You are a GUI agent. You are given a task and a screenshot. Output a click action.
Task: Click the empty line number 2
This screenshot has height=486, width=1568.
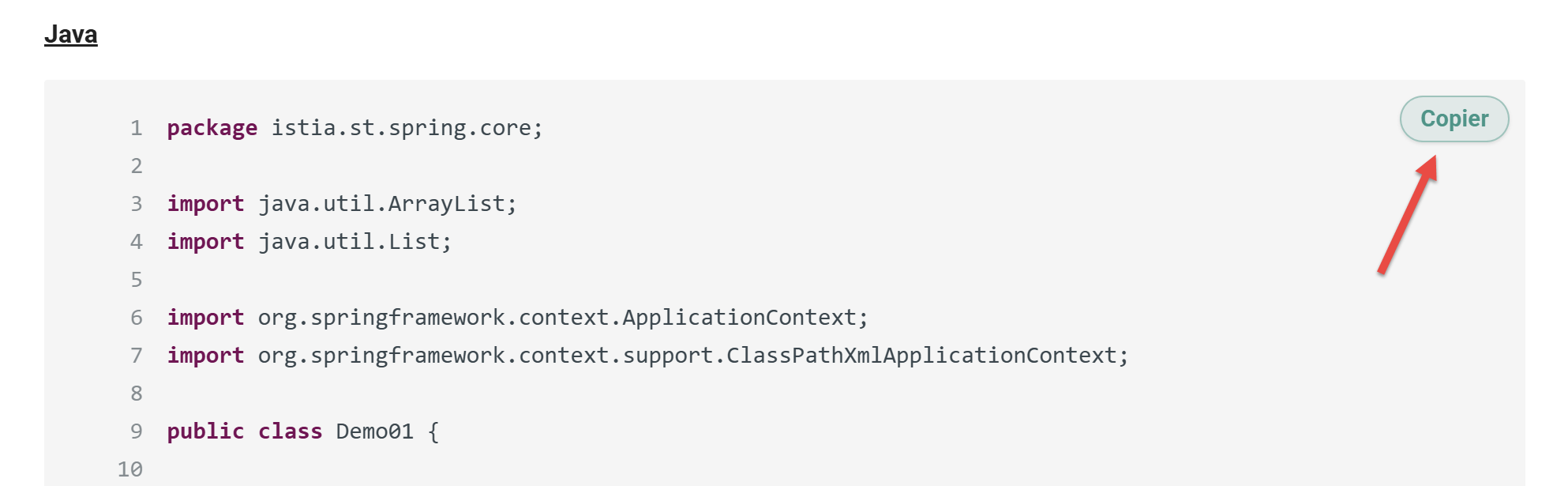(137, 166)
